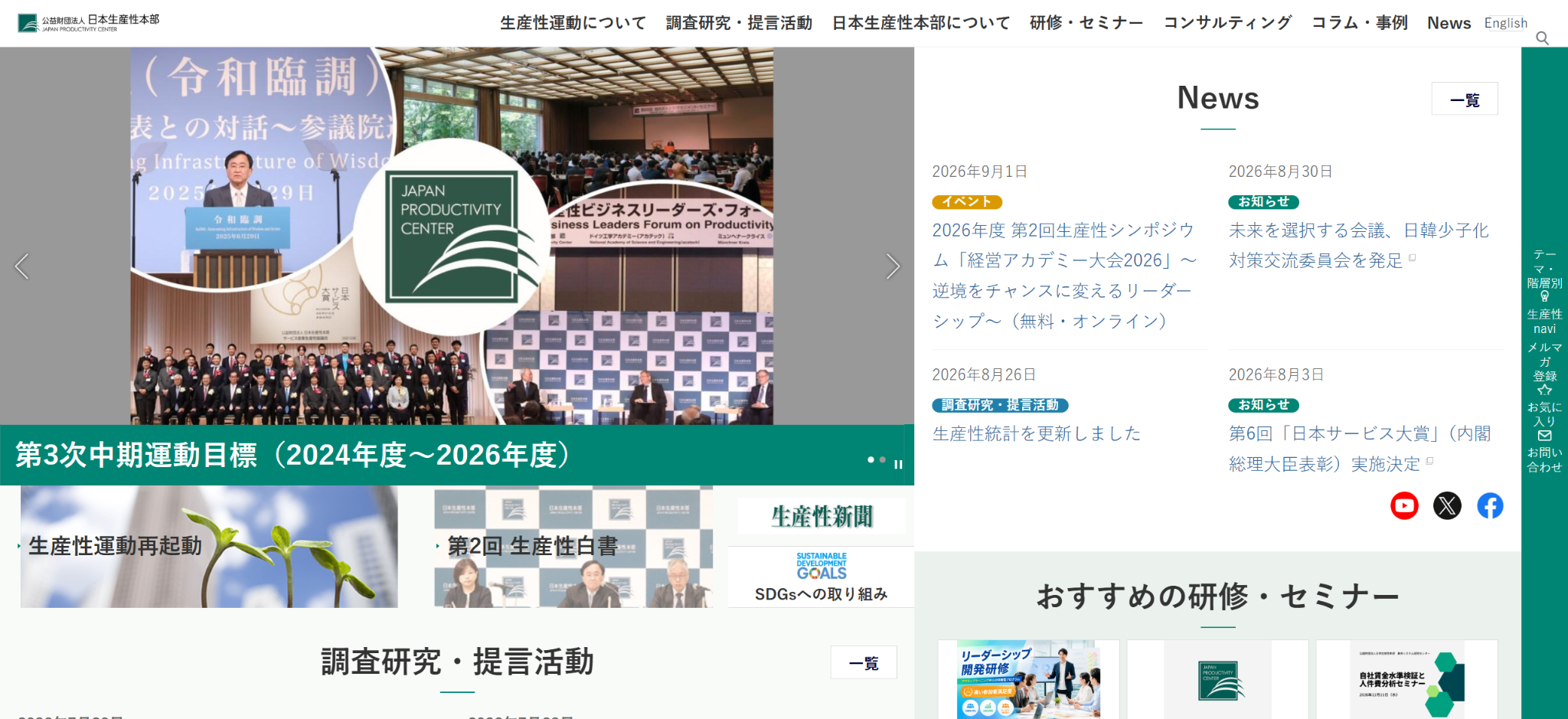Open the Facebook social icon
The width and height of the screenshot is (1568, 719).
[x=1490, y=505]
